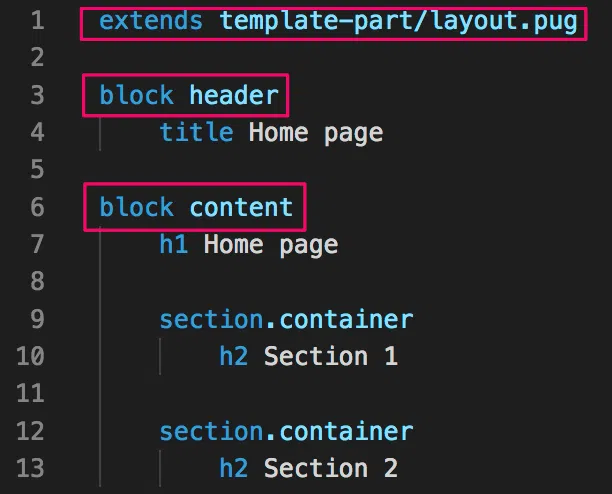This screenshot has width=612, height=494.
Task: Click 'block' keyword before 'content'
Action: coord(137,206)
